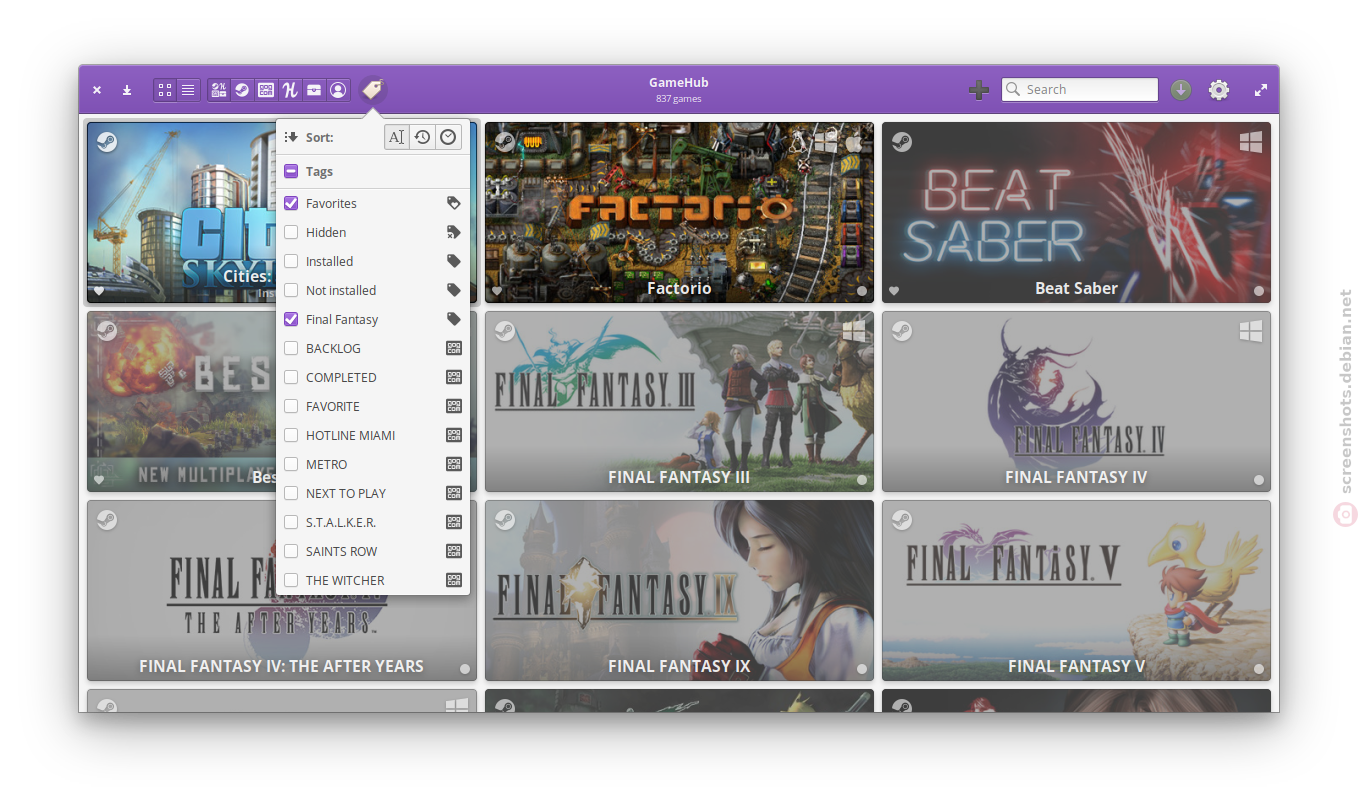This screenshot has width=1358, height=805.
Task: Toggle the Tags master checkbox
Action: click(x=291, y=171)
